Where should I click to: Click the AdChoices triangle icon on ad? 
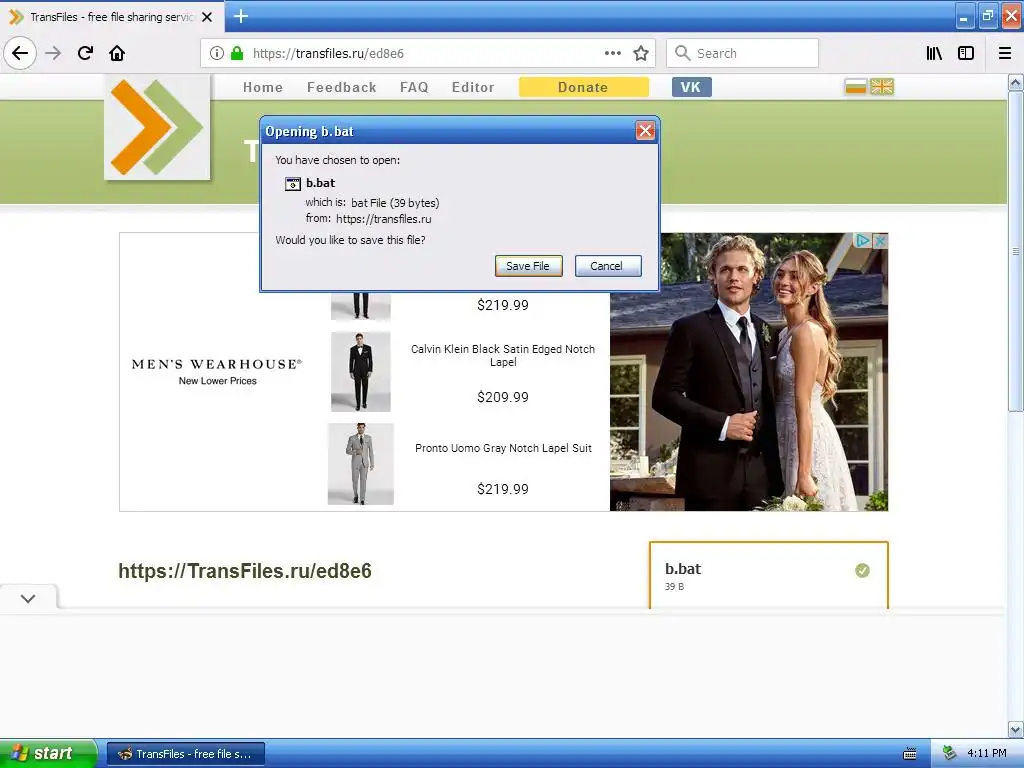pos(863,240)
